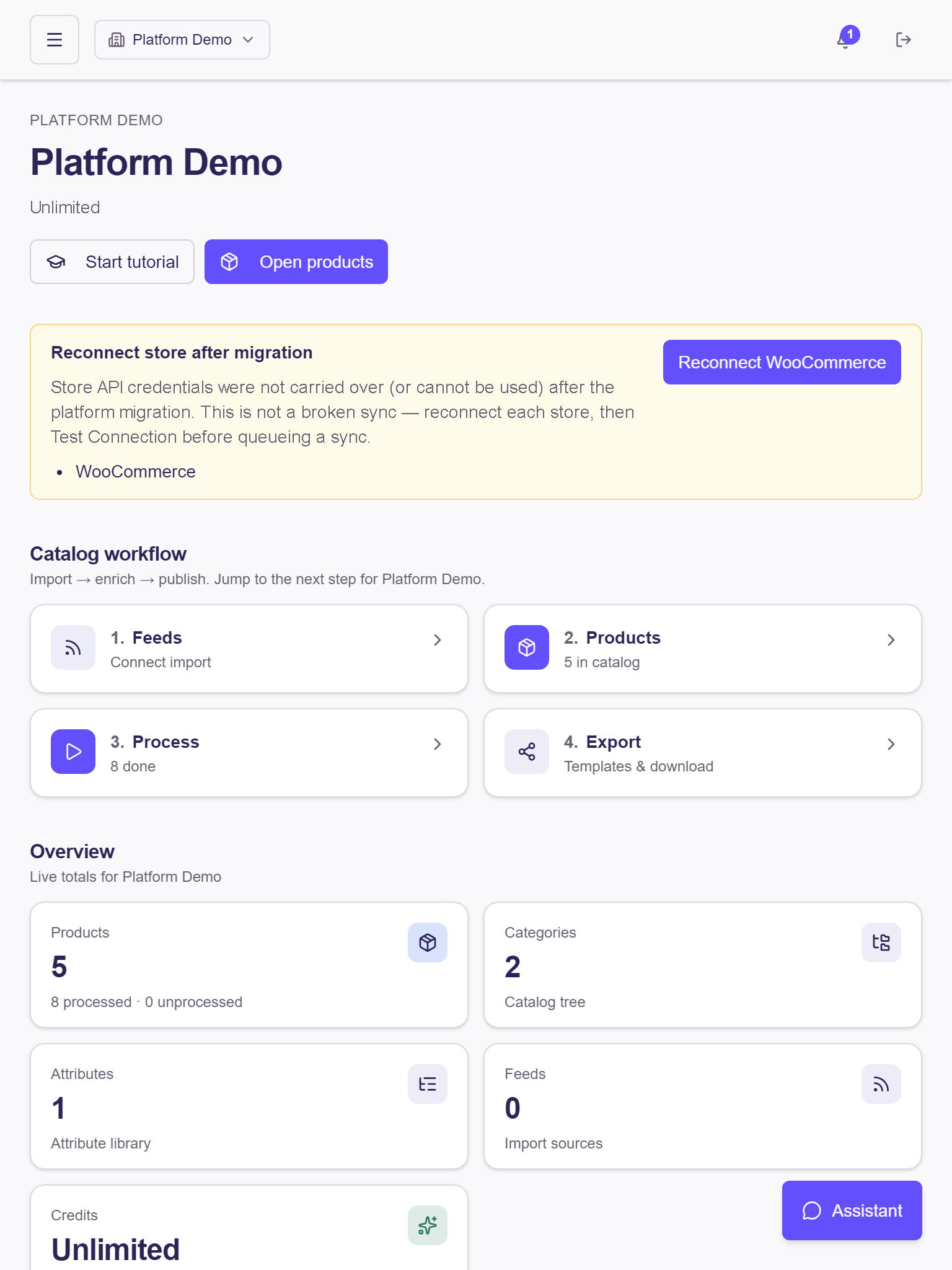Click the chevron on the Feeds step
This screenshot has height=1270, width=952.
[438, 640]
